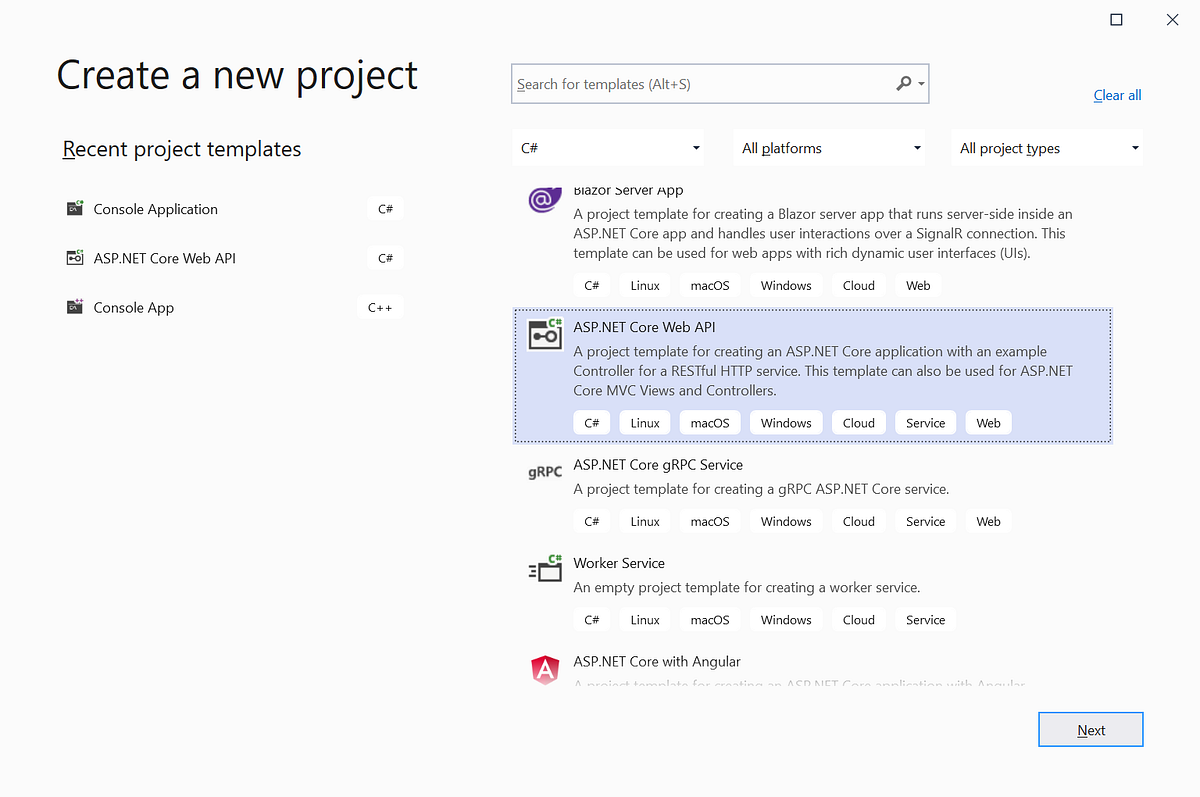Select the gRPC service template icon
The image size is (1200, 797).
pos(544,472)
